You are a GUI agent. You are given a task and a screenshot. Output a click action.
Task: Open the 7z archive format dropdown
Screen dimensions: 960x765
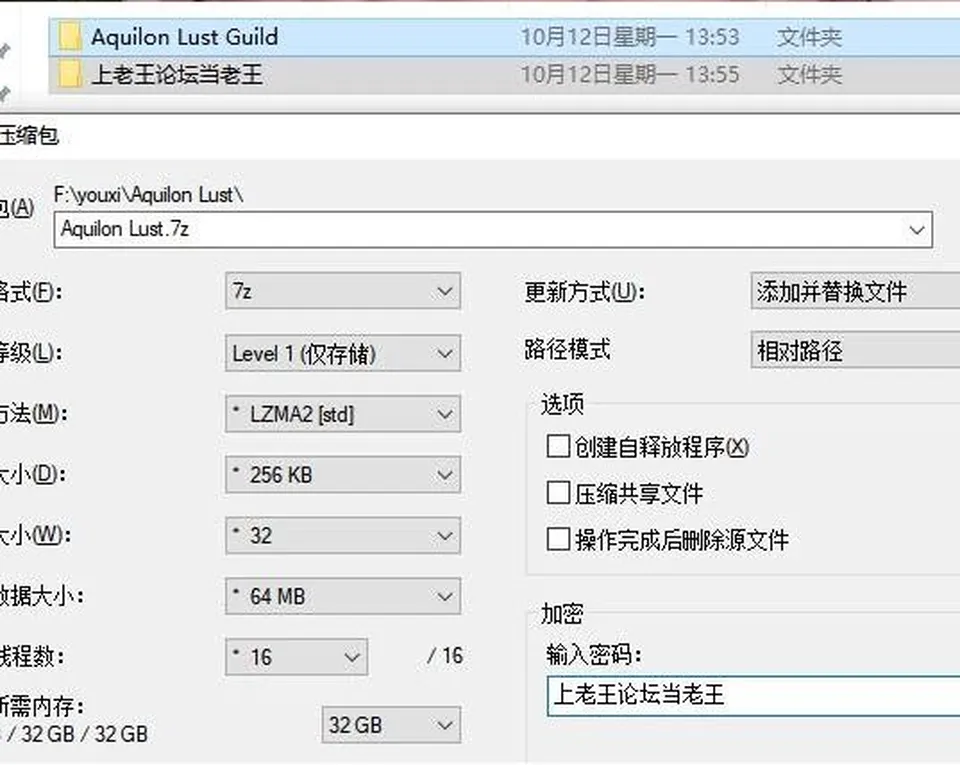pos(343,291)
